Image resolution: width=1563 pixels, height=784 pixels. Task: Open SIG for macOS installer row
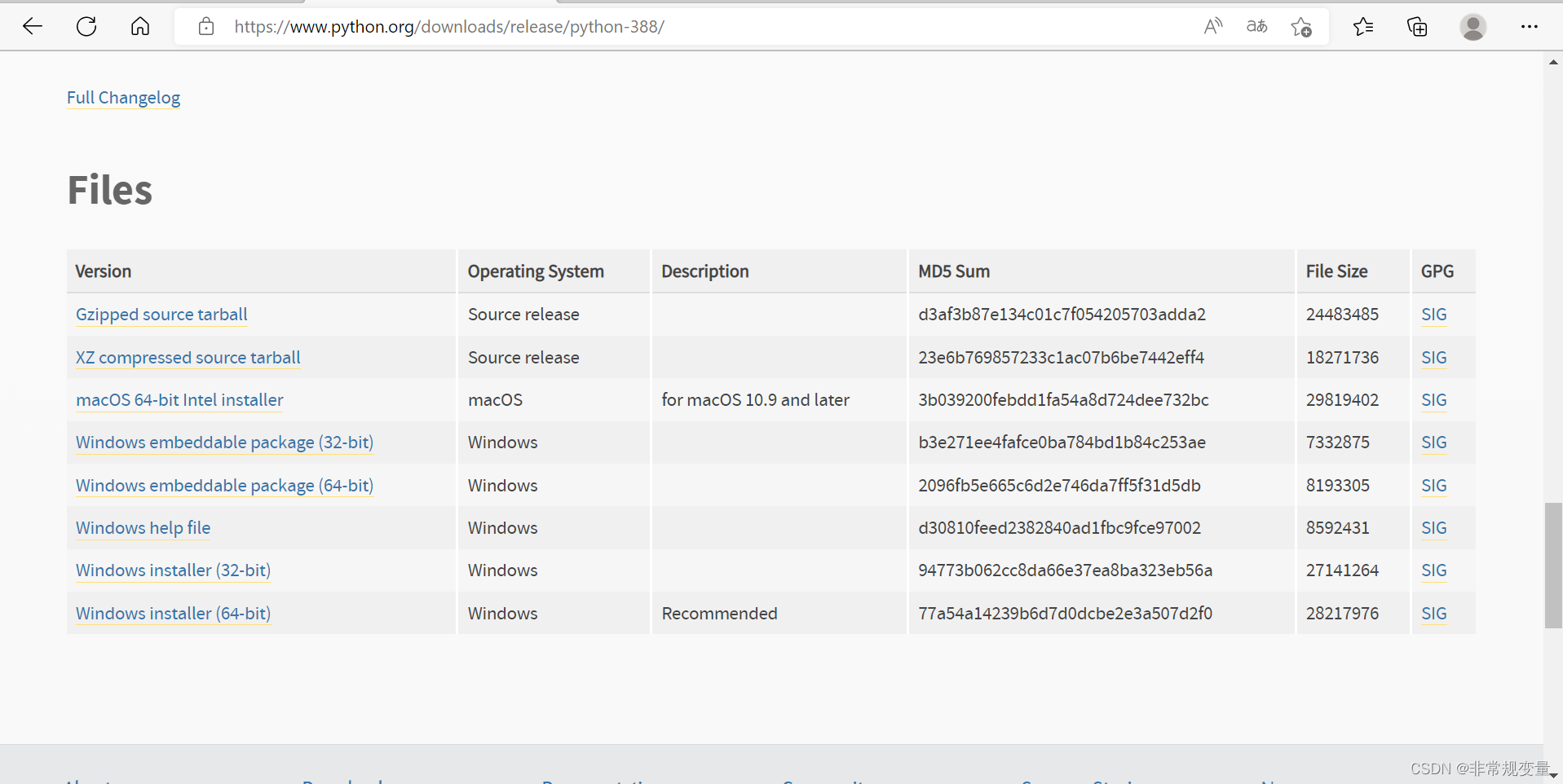tap(1433, 400)
